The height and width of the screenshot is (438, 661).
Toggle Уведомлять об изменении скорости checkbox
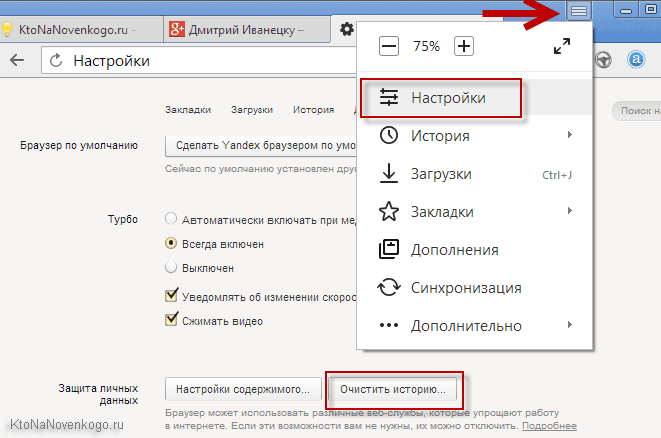click(171, 295)
